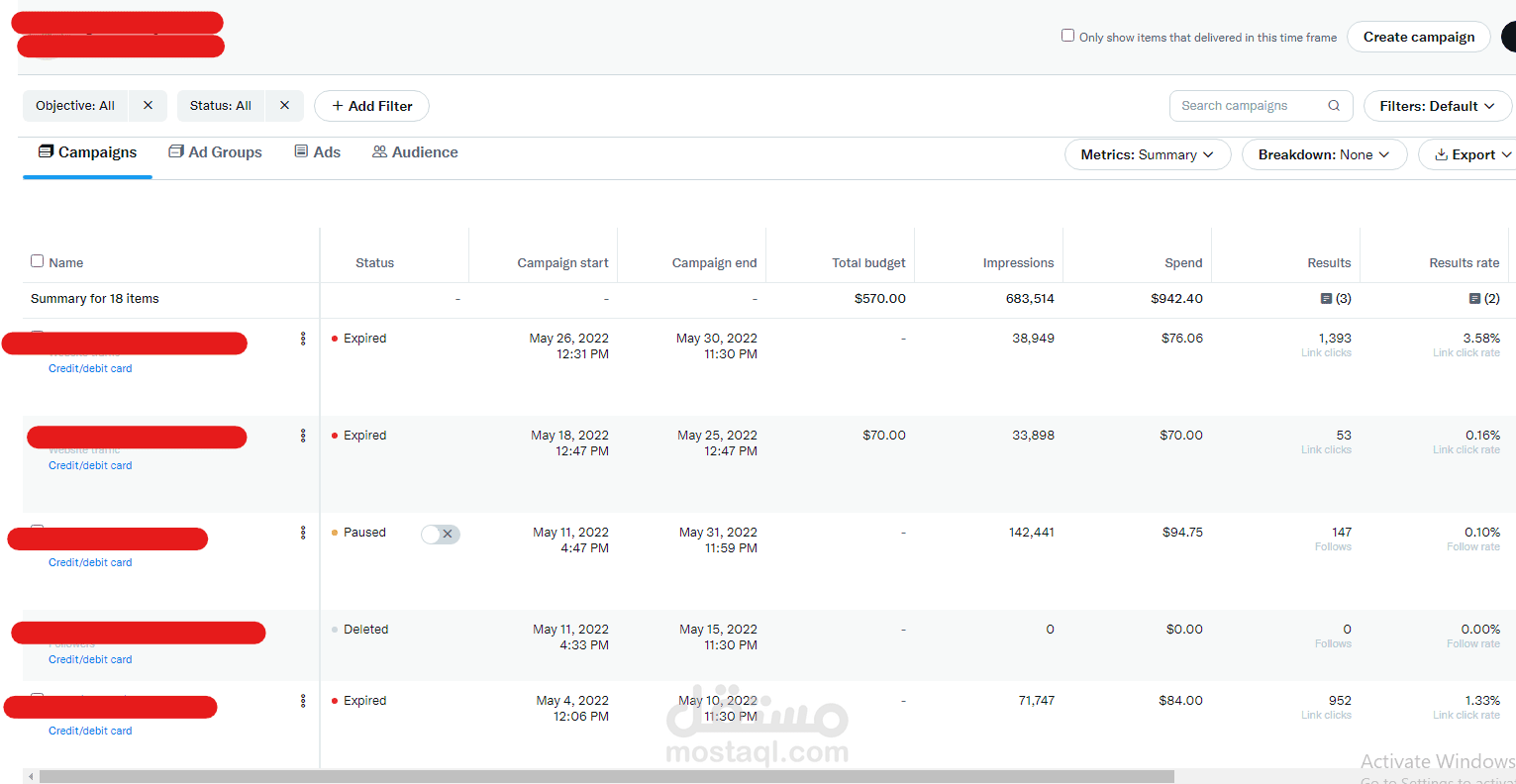This screenshot has height=784, width=1516.
Task: Sort by the Campaign end column header
Action: tap(714, 263)
